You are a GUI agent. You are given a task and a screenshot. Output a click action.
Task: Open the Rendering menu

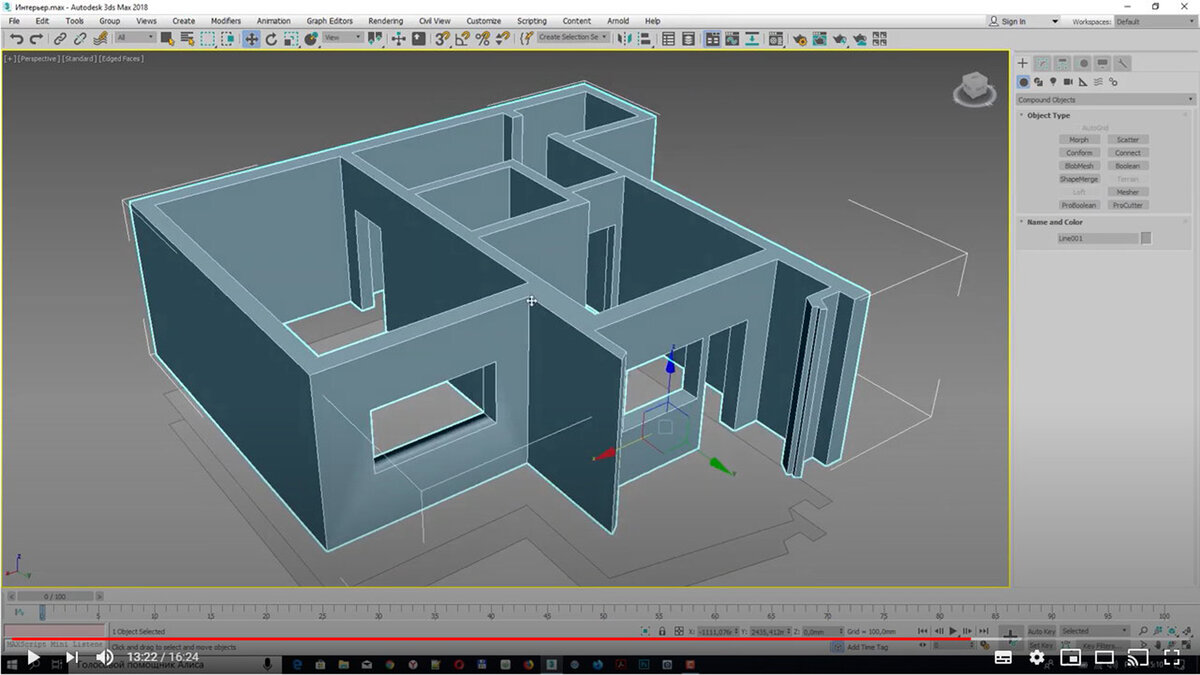coord(385,21)
